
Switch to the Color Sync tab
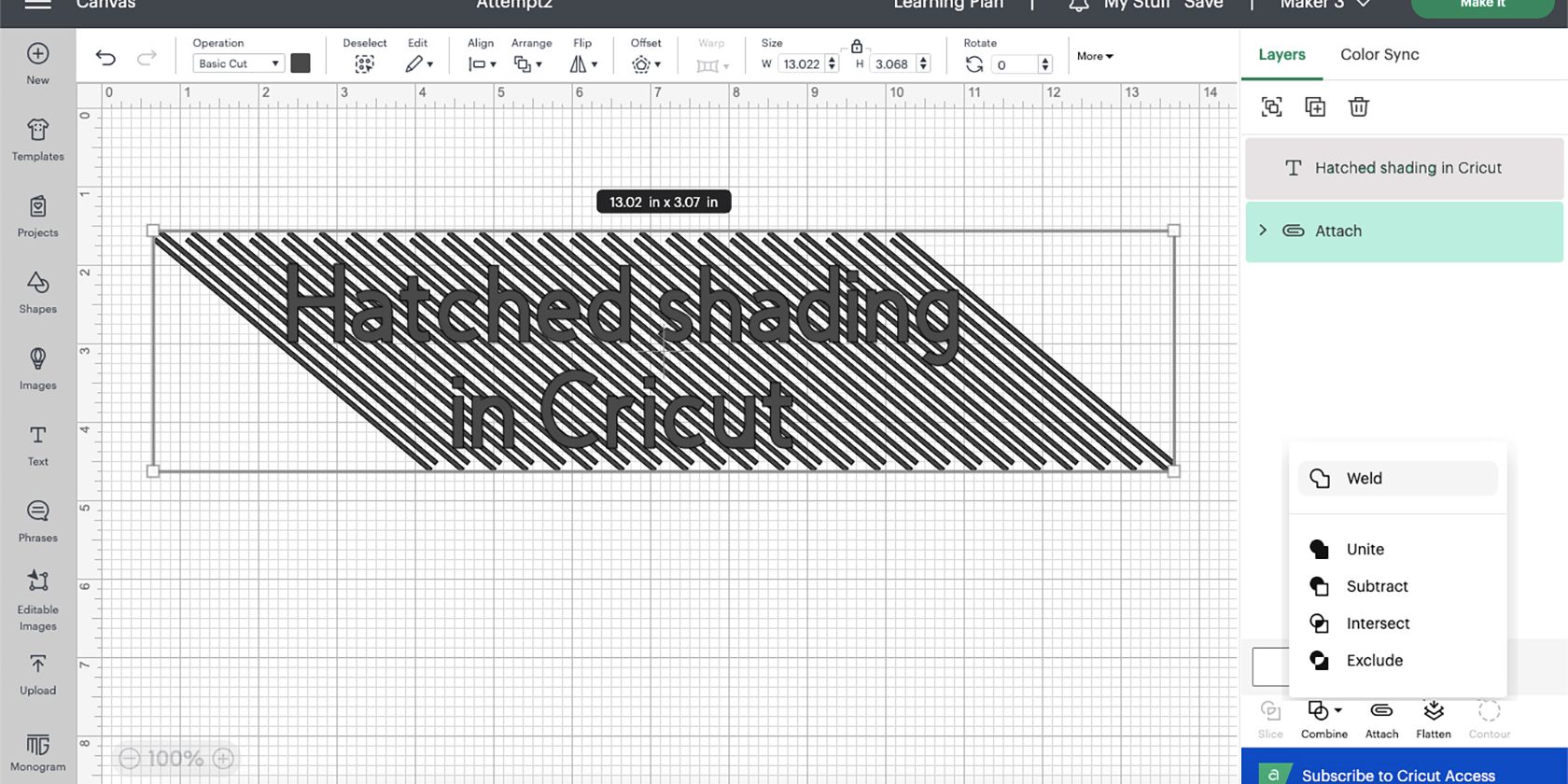click(x=1379, y=54)
